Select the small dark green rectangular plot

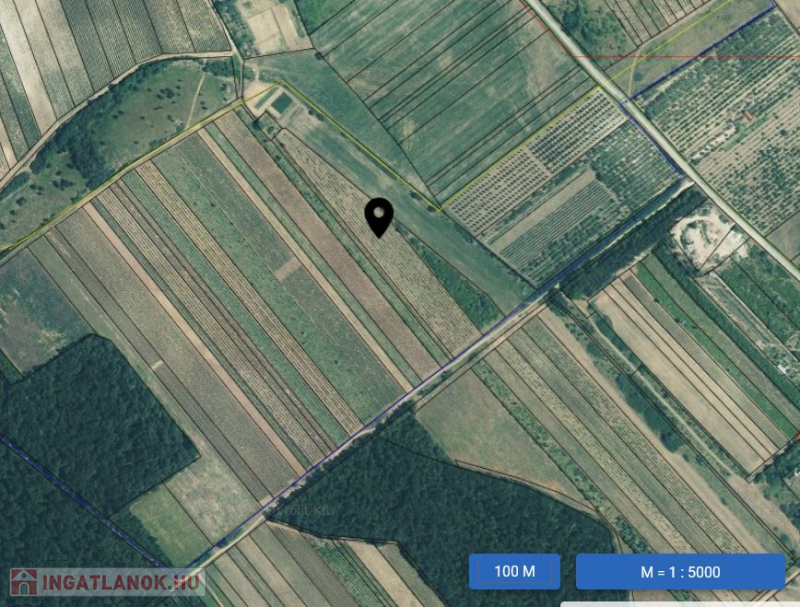282,105
